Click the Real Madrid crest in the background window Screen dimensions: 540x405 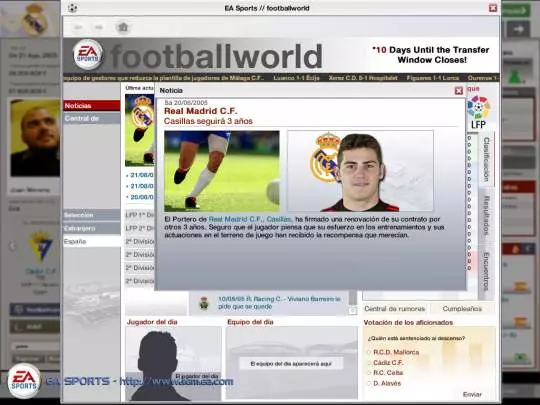[x=34, y=20]
